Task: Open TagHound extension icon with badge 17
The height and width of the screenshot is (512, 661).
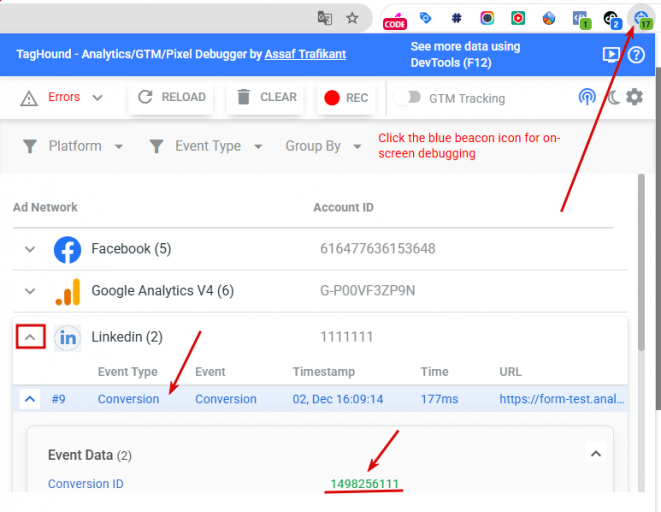Action: [x=642, y=19]
